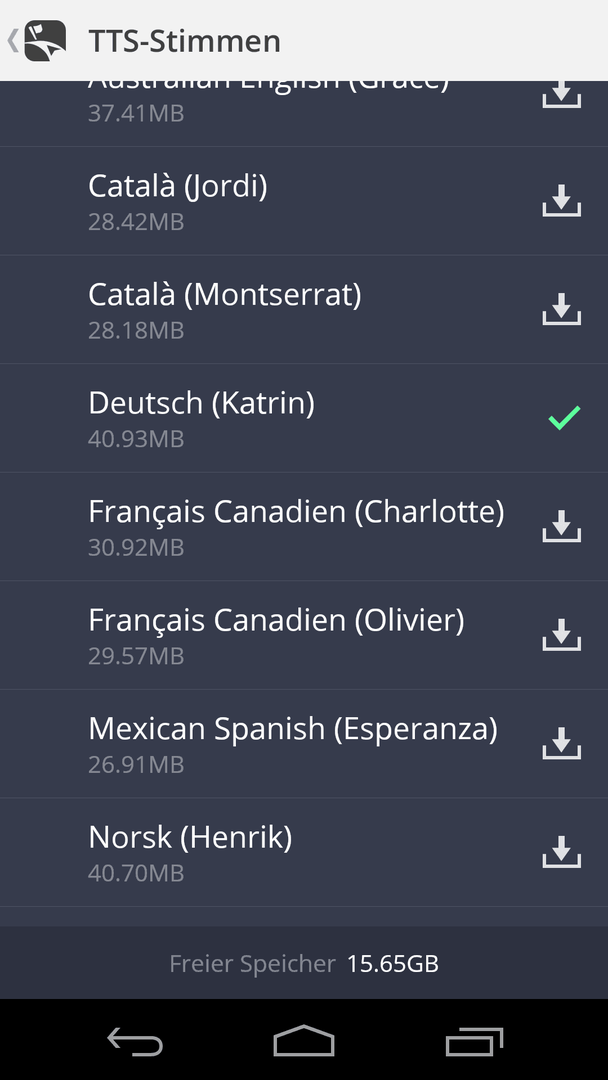This screenshot has width=608, height=1080.
Task: Go back using the header chevron
Action: click(12, 41)
